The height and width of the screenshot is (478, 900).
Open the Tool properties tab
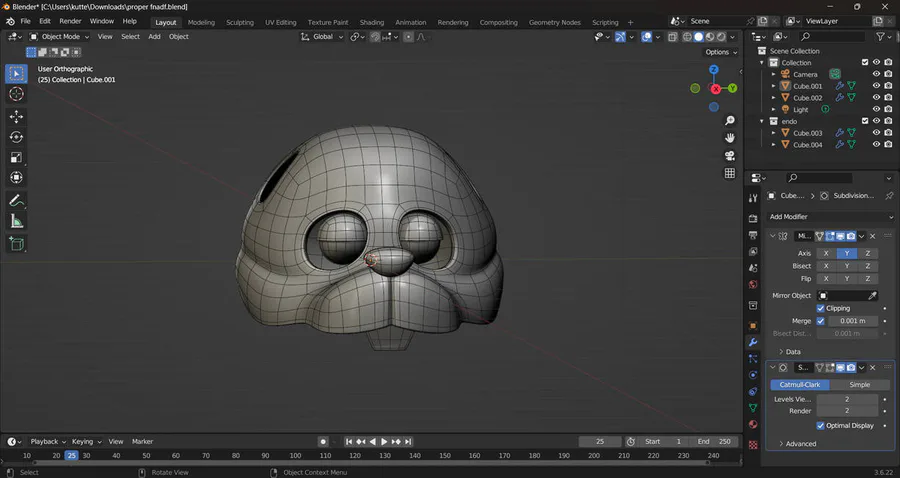[753, 198]
